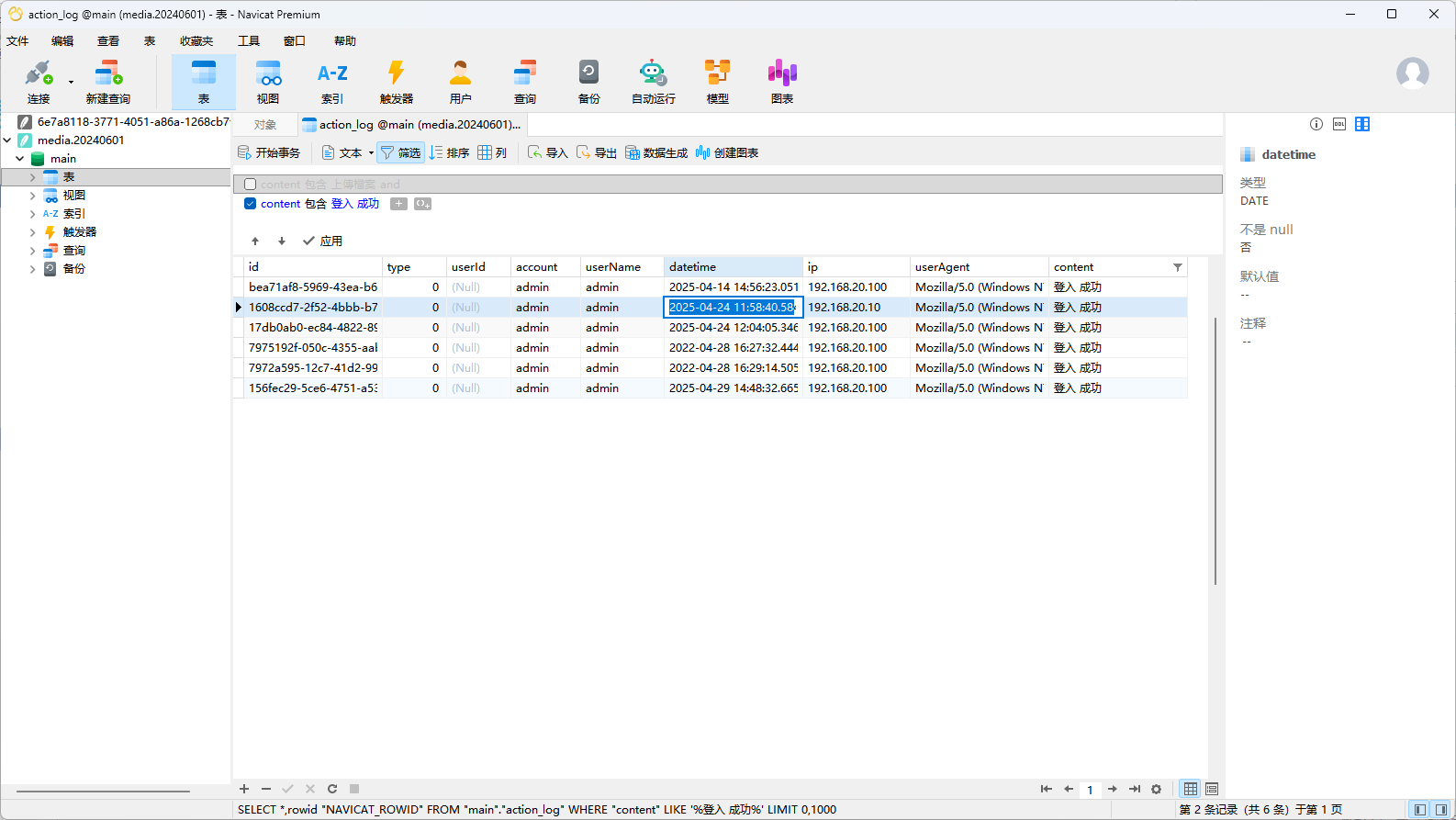The width and height of the screenshot is (1456, 820).
Task: Collapse the main database node
Action: click(x=20, y=159)
